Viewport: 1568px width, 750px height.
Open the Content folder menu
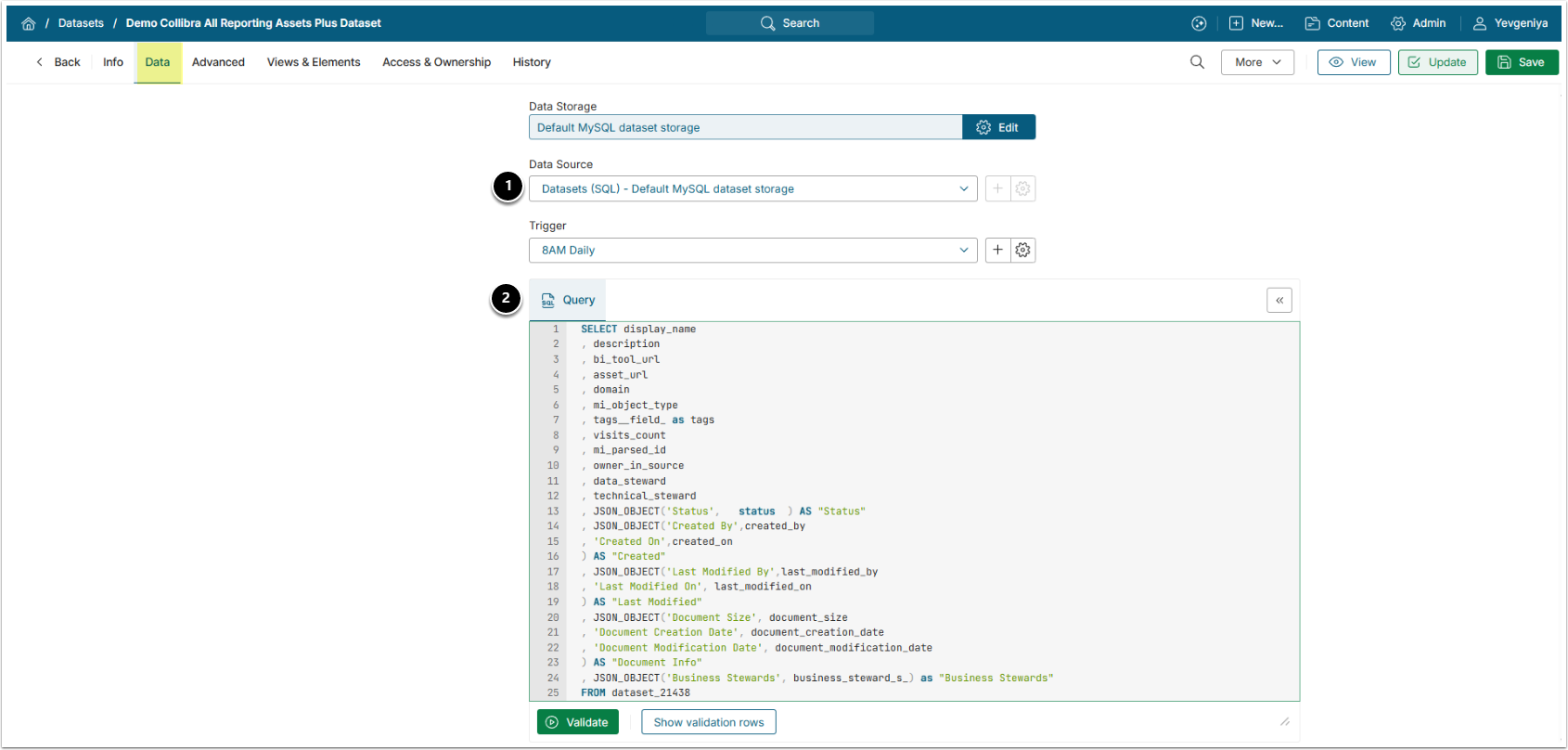[x=1336, y=23]
